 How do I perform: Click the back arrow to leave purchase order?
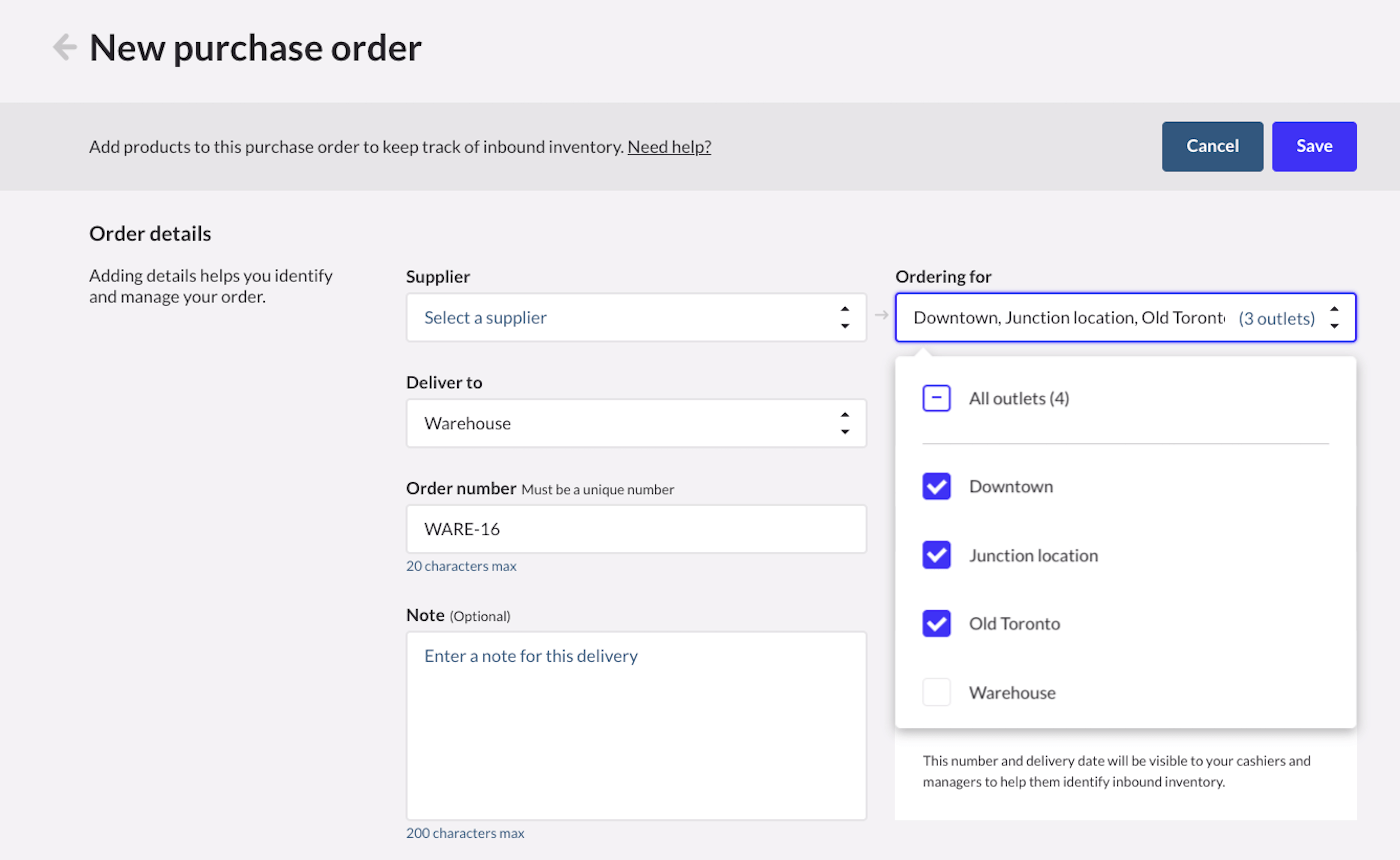(x=63, y=46)
